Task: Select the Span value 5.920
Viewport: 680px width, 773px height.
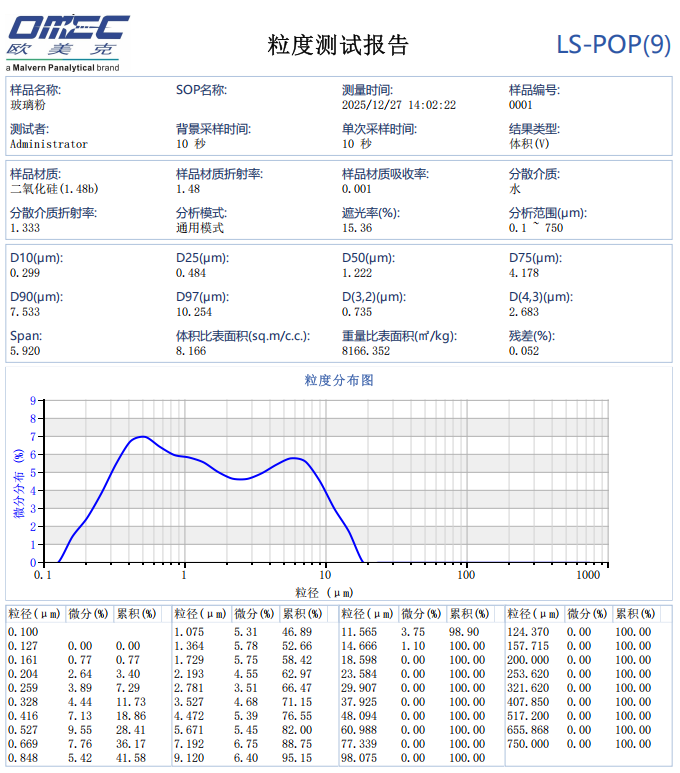Action: point(25,351)
